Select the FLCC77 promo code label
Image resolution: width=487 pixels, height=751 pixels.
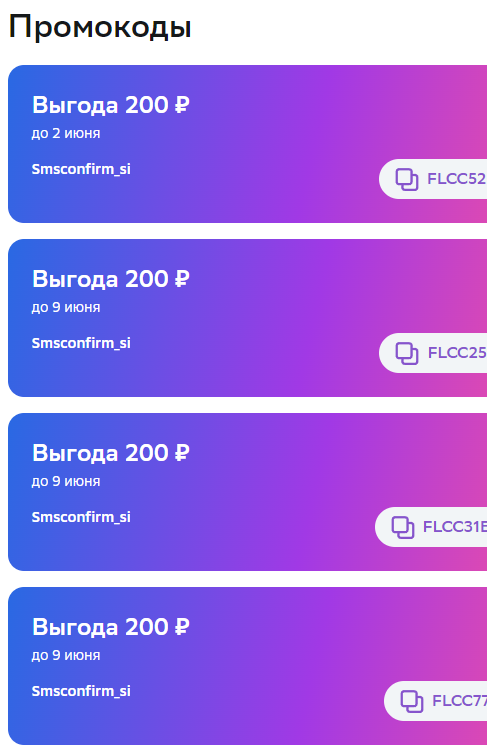point(459,700)
